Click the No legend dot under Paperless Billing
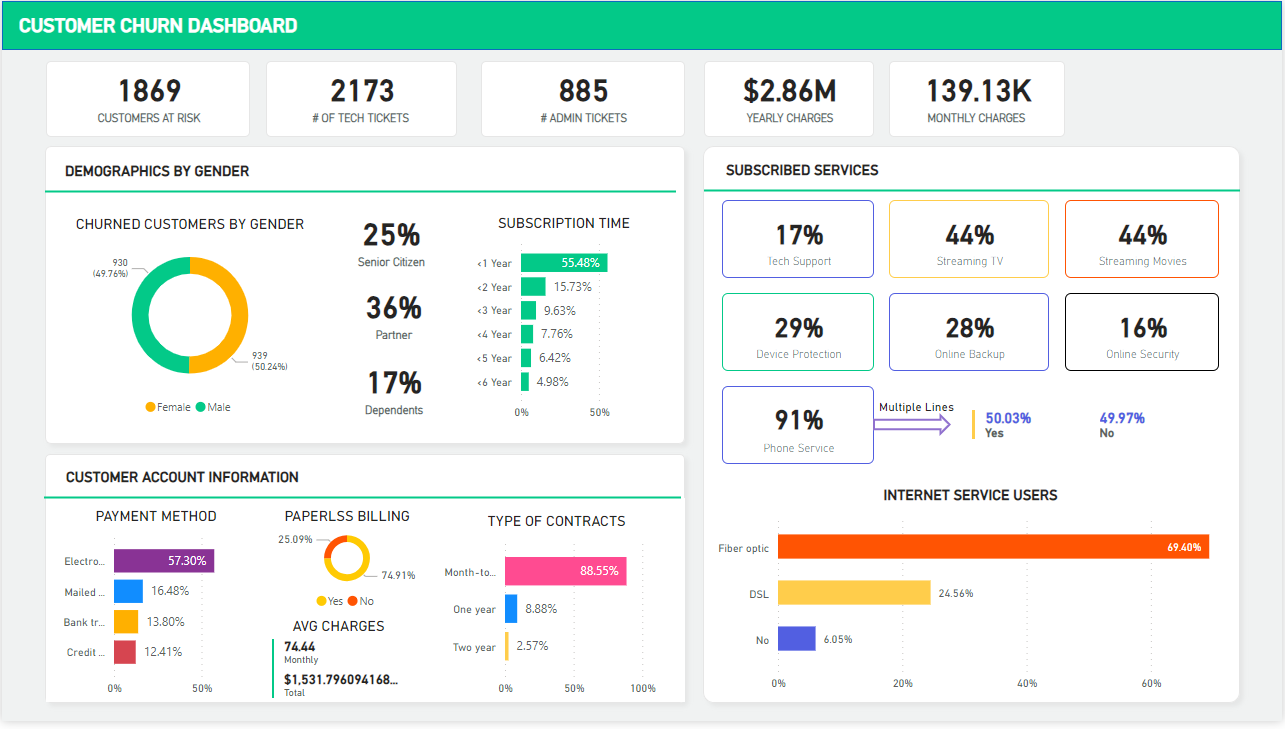Screen dimensions: 1285x729 point(352,601)
